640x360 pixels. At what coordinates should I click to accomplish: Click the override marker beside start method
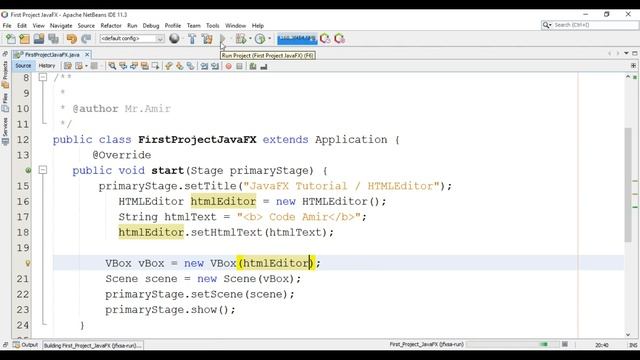pyautogui.click(x=28, y=170)
